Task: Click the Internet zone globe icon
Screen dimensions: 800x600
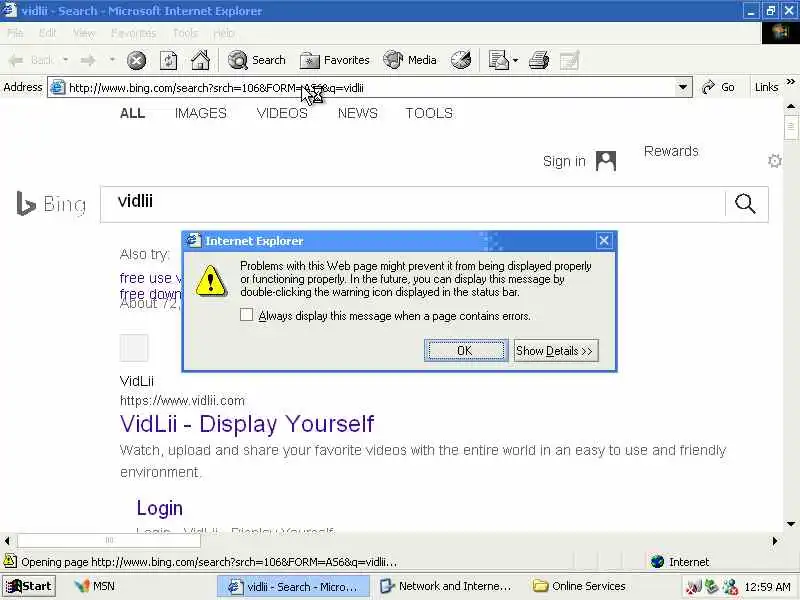Action: click(658, 562)
